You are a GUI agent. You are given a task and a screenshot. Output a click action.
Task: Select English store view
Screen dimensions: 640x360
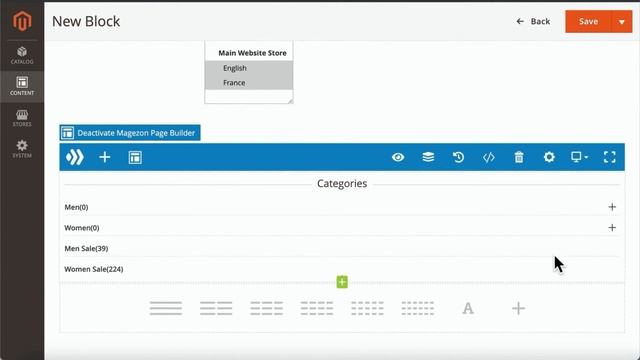[249, 68]
